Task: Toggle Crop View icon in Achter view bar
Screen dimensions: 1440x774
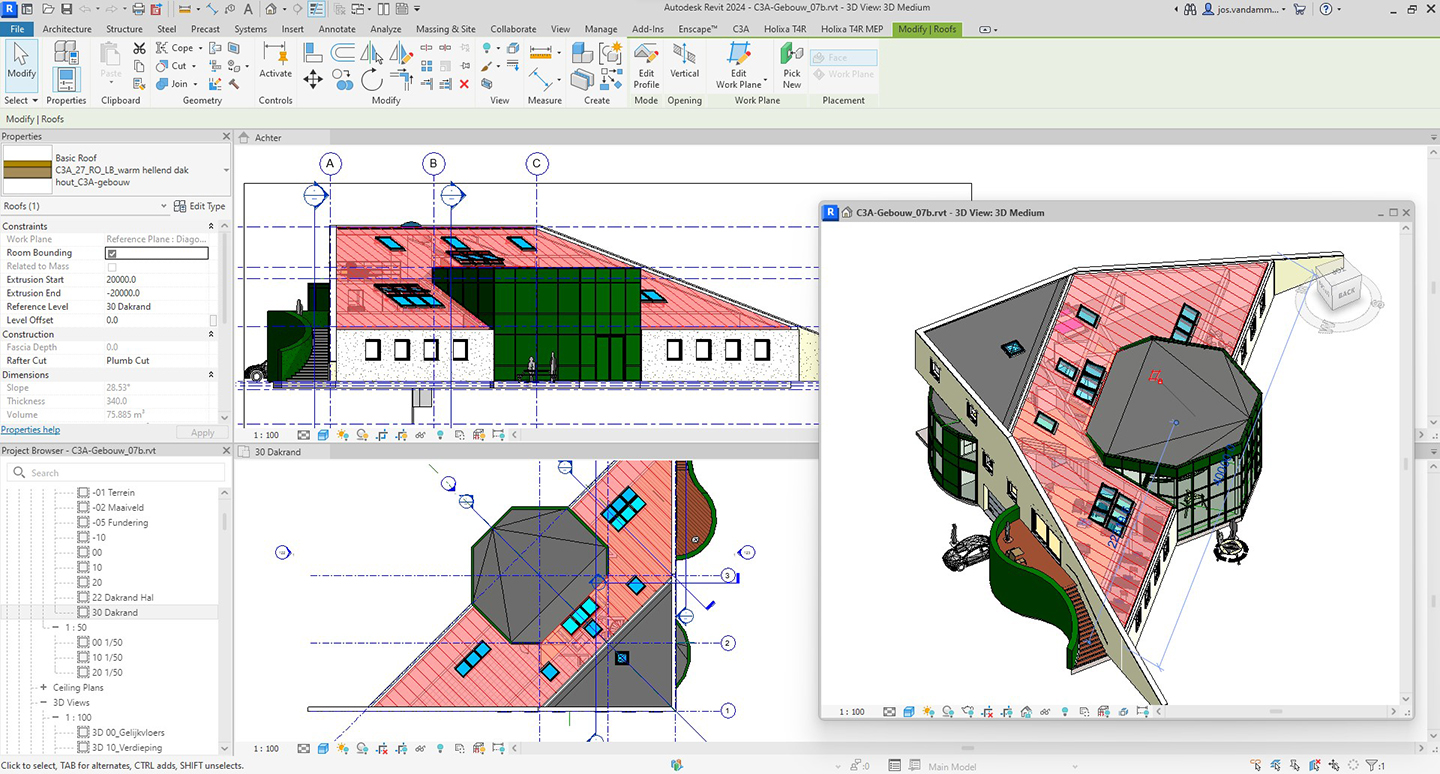Action: click(x=382, y=435)
